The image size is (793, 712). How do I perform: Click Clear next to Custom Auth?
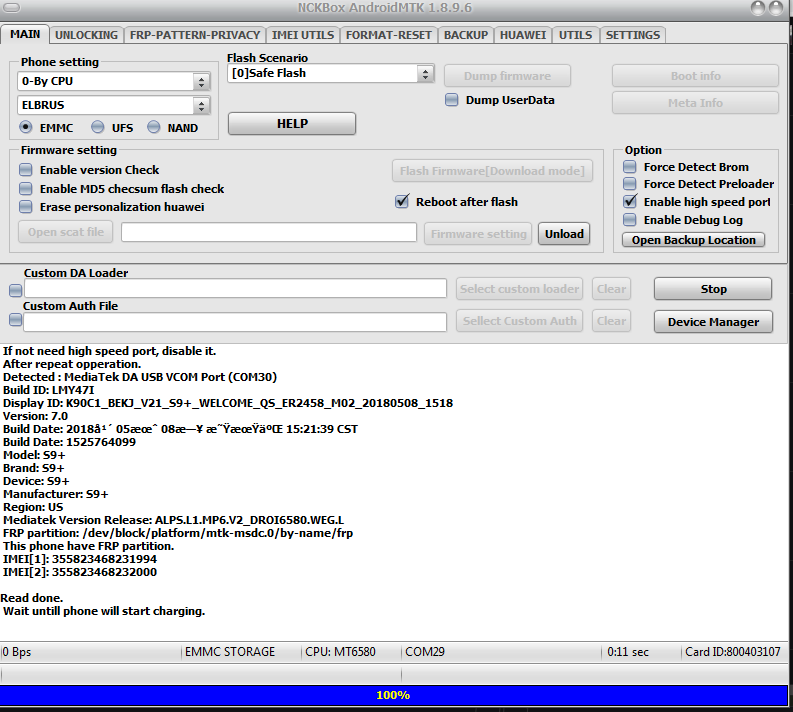[x=611, y=321]
